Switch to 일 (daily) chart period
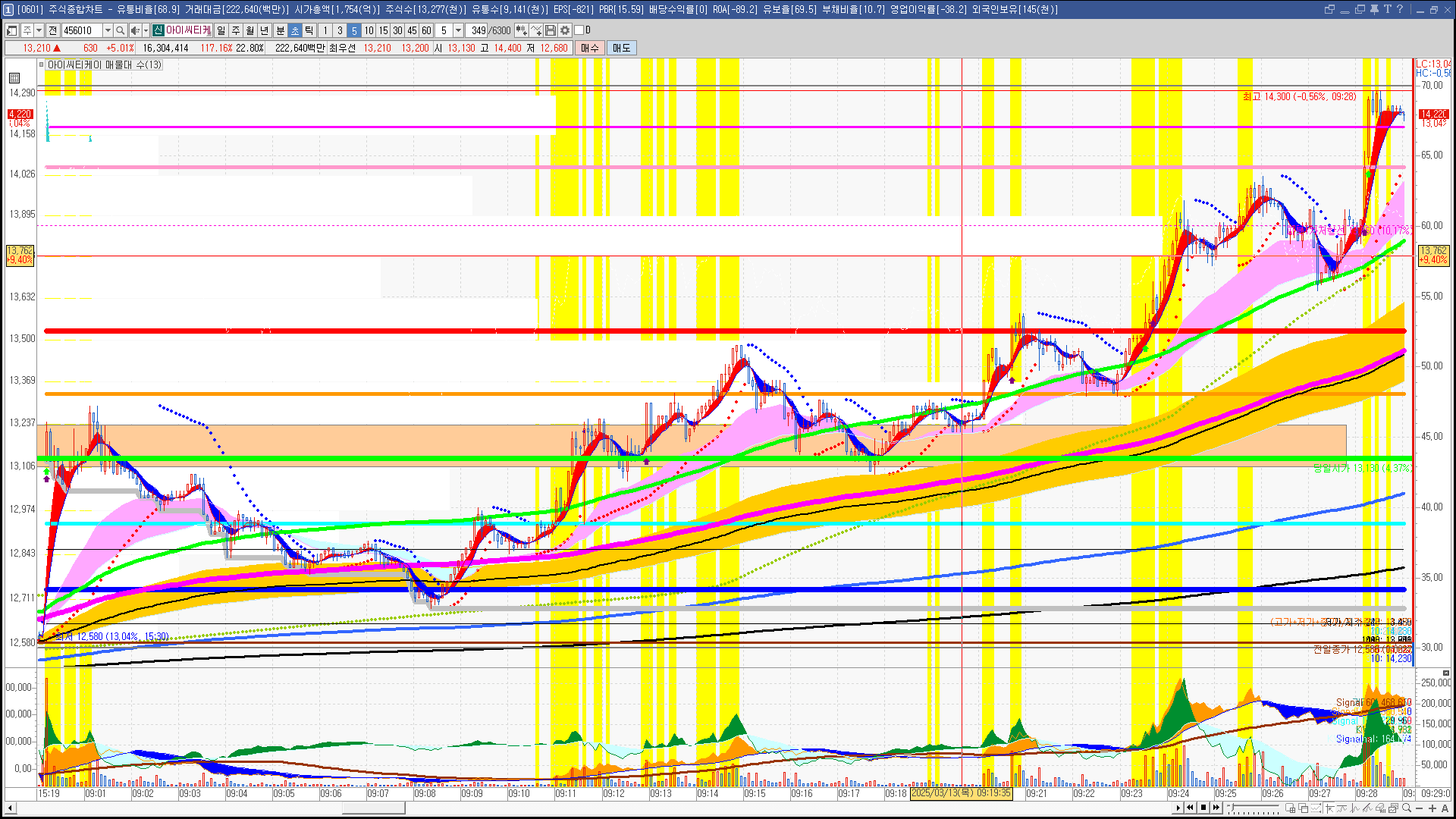 point(221,30)
